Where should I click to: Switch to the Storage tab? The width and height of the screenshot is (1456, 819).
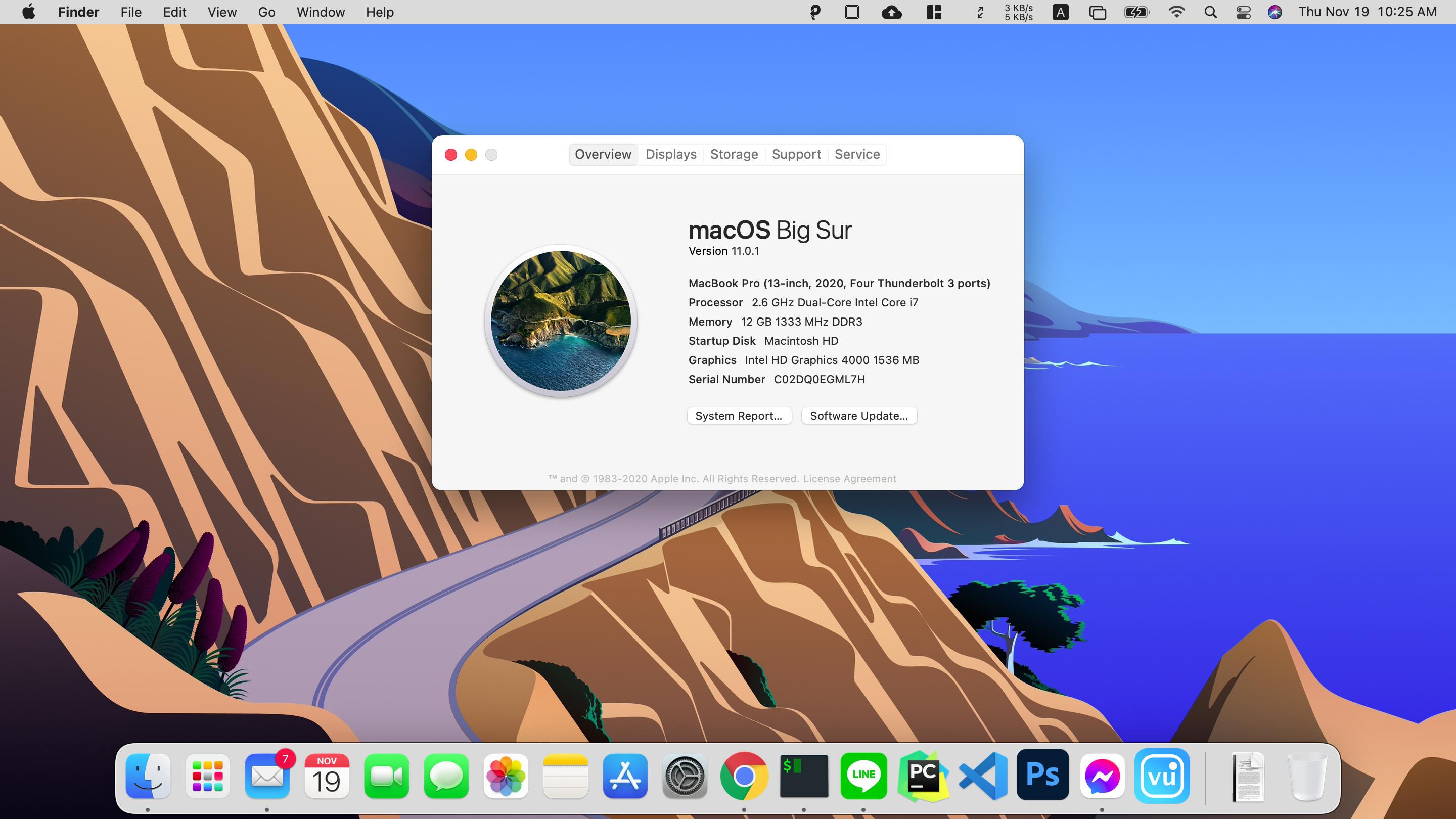[x=734, y=154]
